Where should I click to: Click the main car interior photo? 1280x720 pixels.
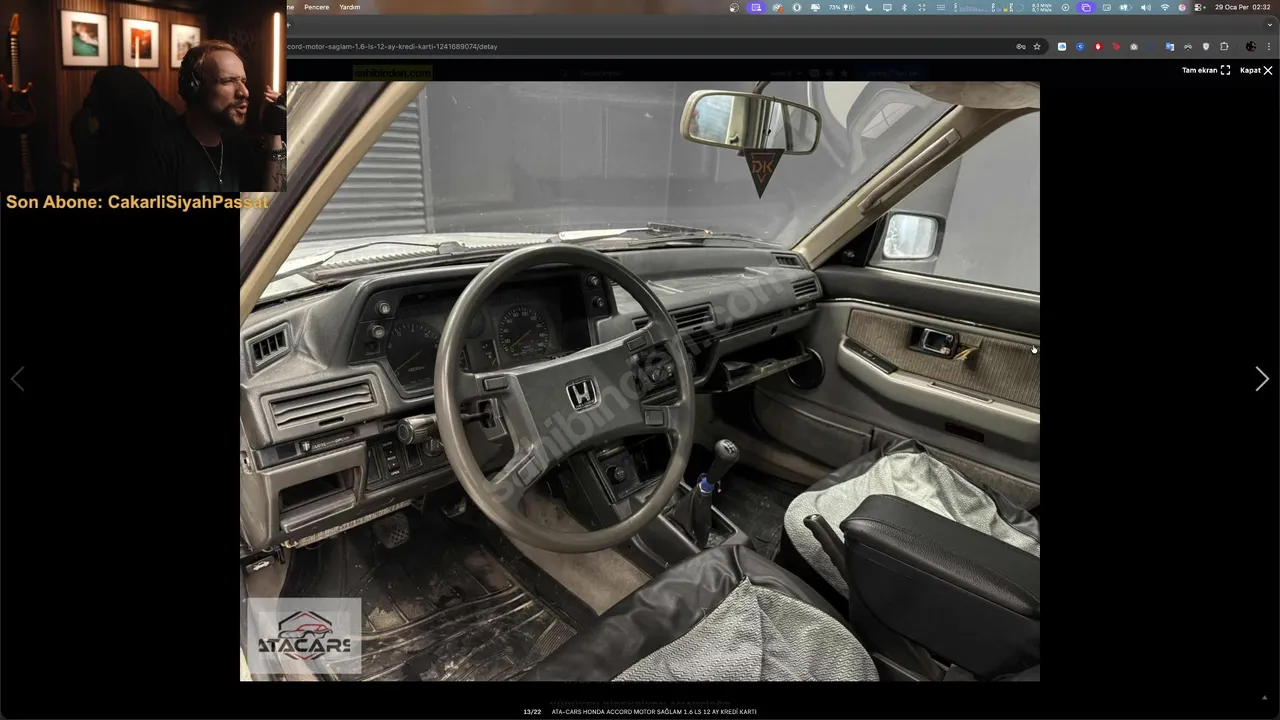tap(640, 381)
